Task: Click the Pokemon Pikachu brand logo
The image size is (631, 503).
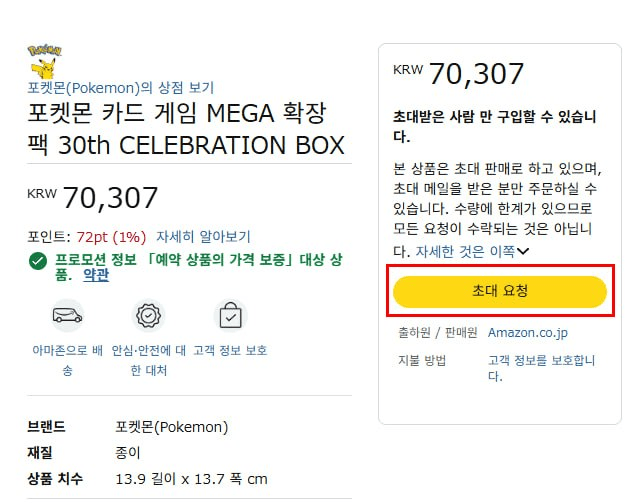Action: tap(44, 62)
